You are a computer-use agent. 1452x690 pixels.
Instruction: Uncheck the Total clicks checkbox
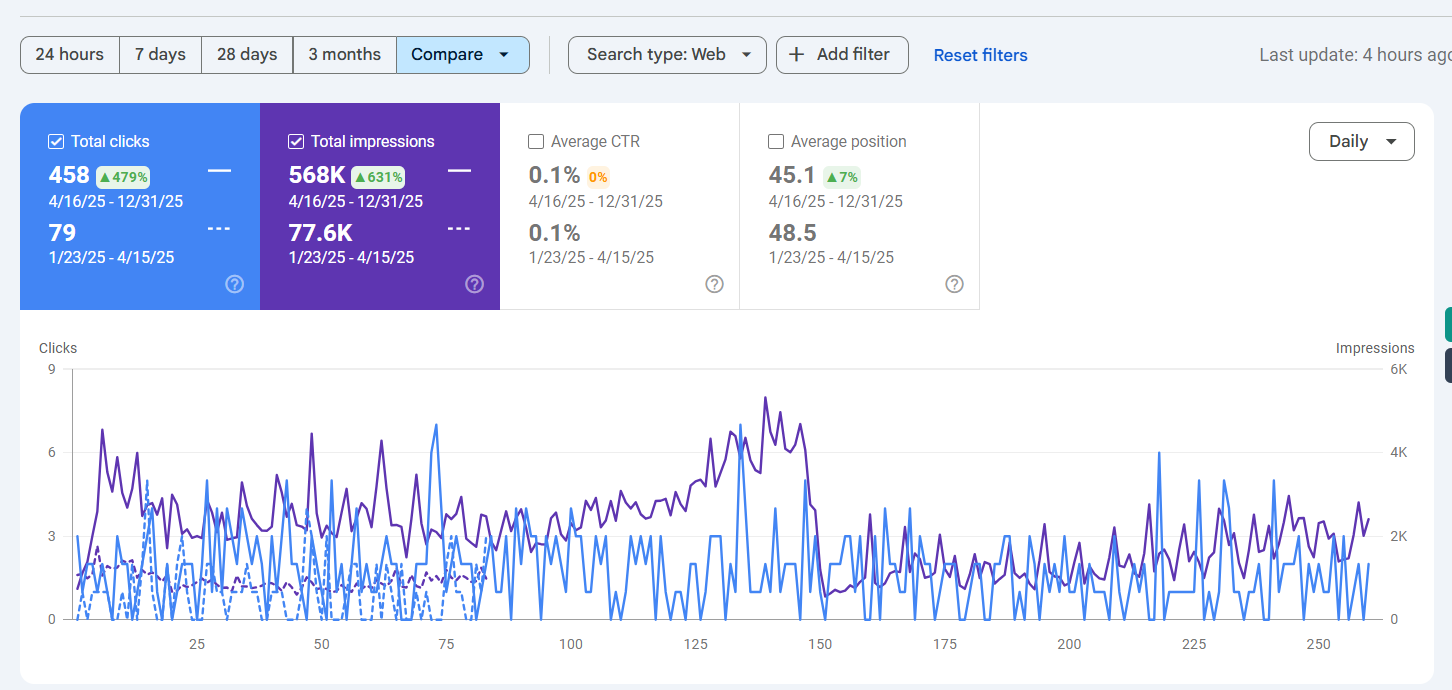click(x=57, y=141)
